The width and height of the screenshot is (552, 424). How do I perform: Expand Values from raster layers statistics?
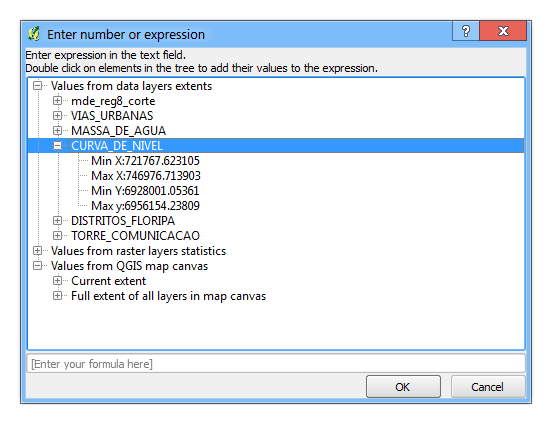tap(37, 250)
